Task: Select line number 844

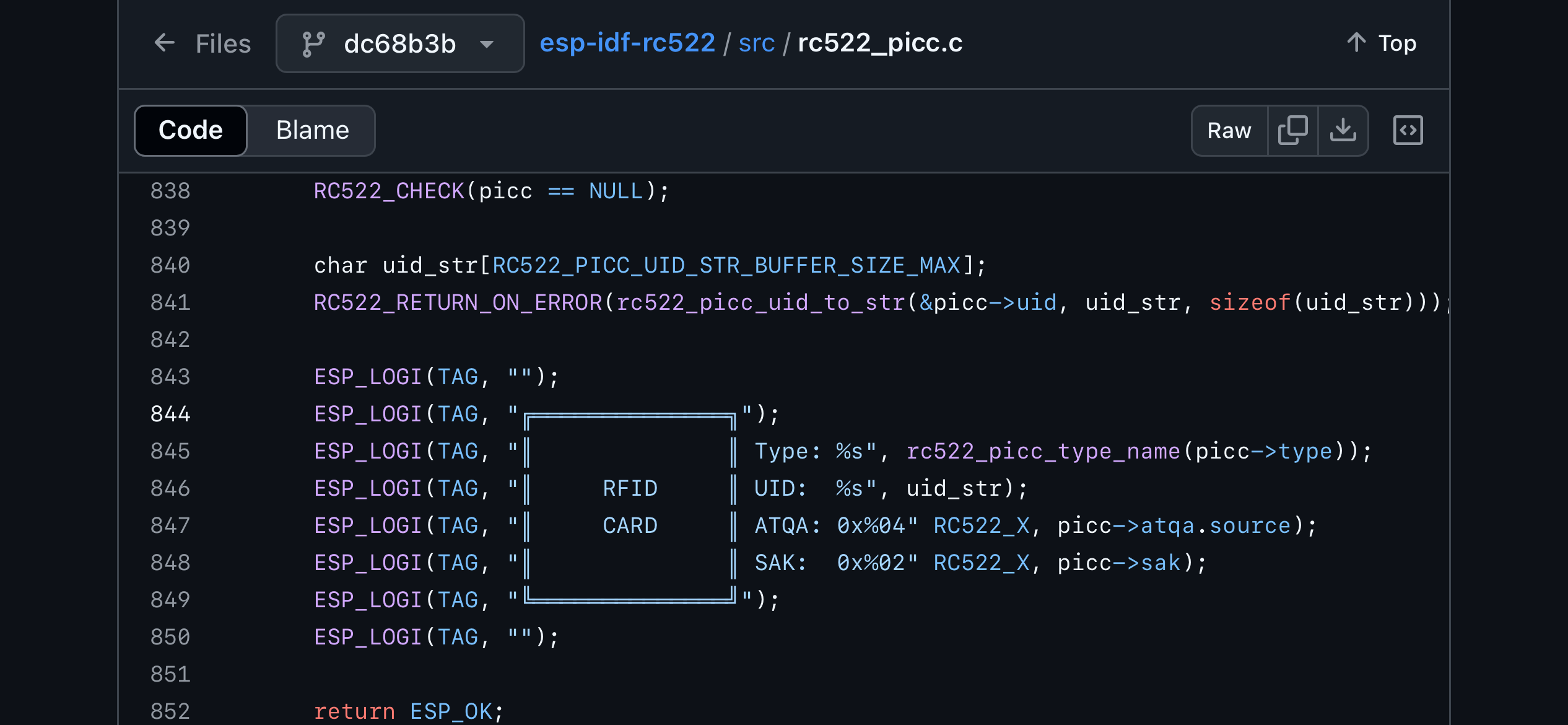Action: pyautogui.click(x=170, y=414)
